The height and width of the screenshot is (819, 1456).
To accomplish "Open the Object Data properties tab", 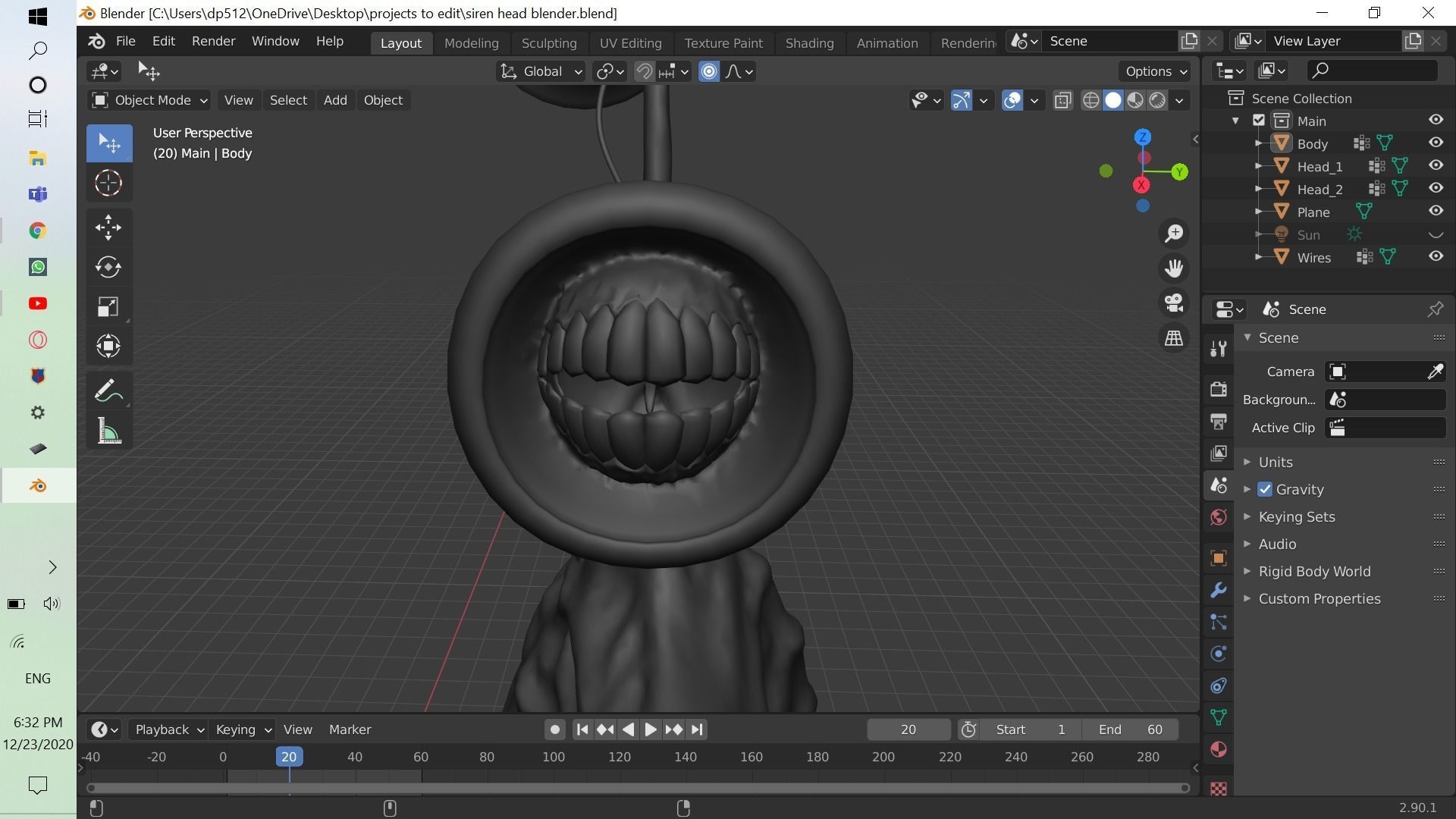I will click(x=1219, y=717).
